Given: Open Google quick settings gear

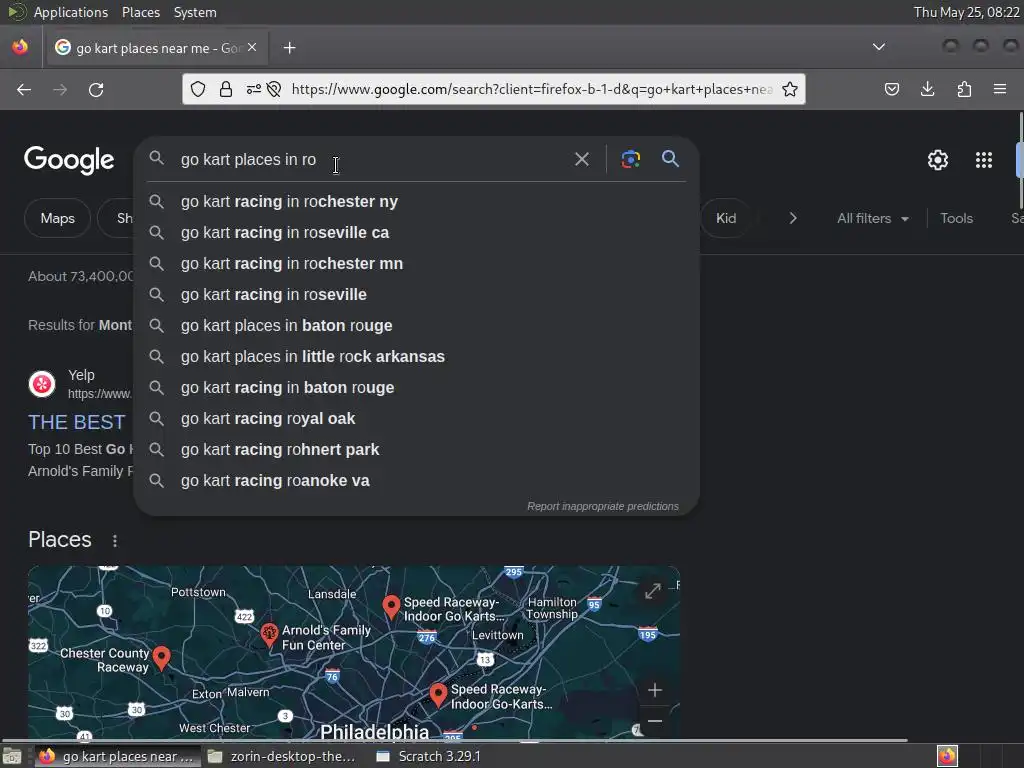Looking at the screenshot, I should click(938, 160).
